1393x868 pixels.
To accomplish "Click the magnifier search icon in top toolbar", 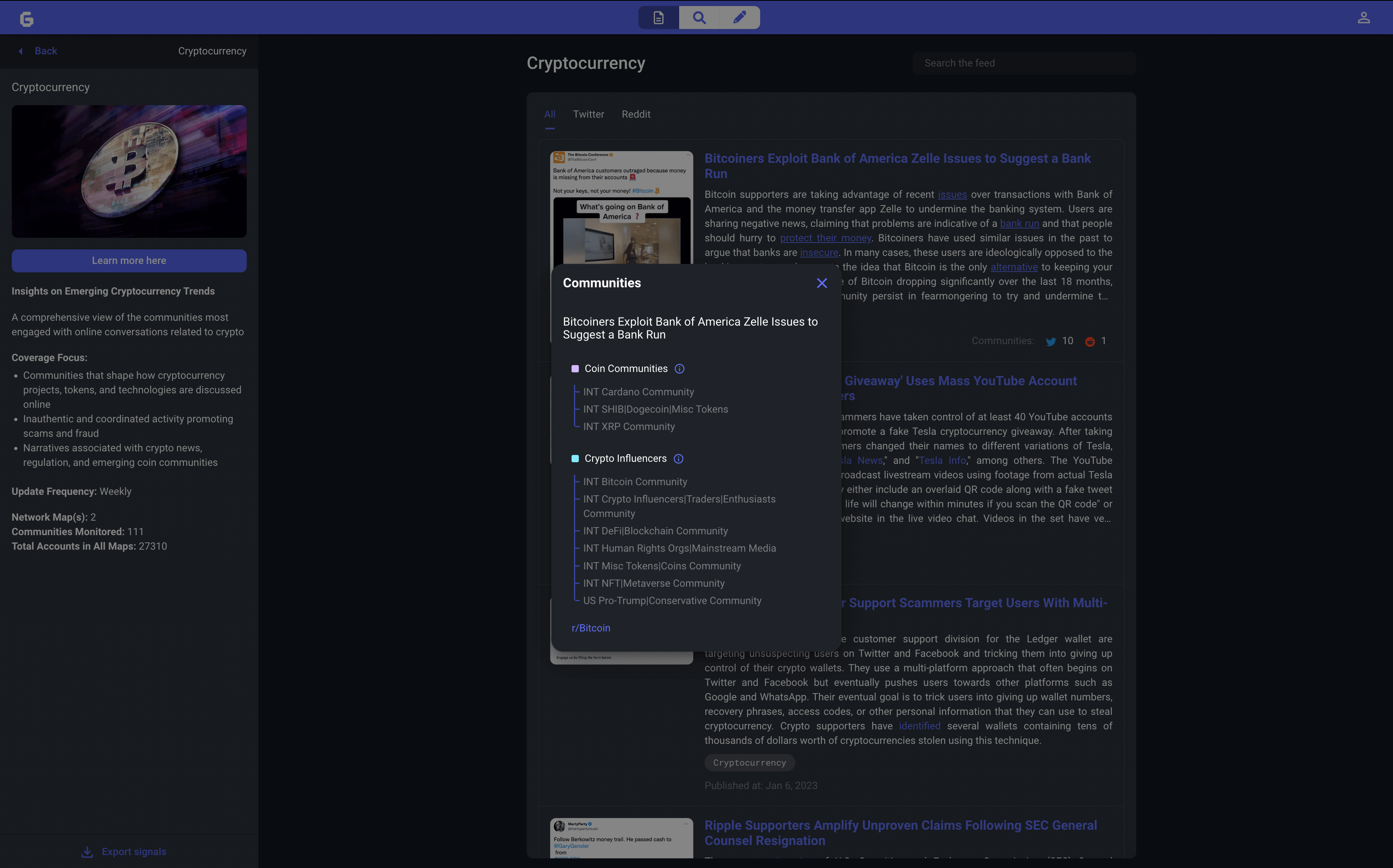I will click(x=699, y=18).
